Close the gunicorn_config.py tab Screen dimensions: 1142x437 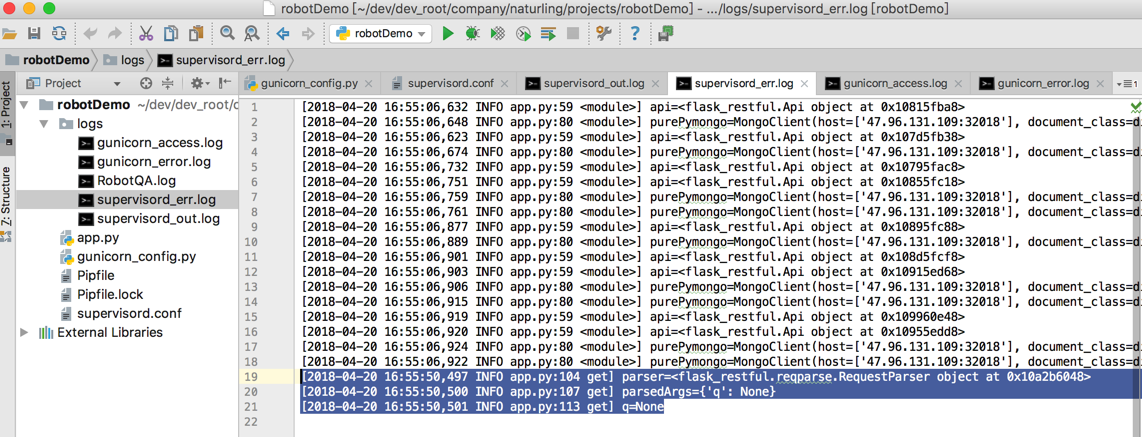click(369, 84)
